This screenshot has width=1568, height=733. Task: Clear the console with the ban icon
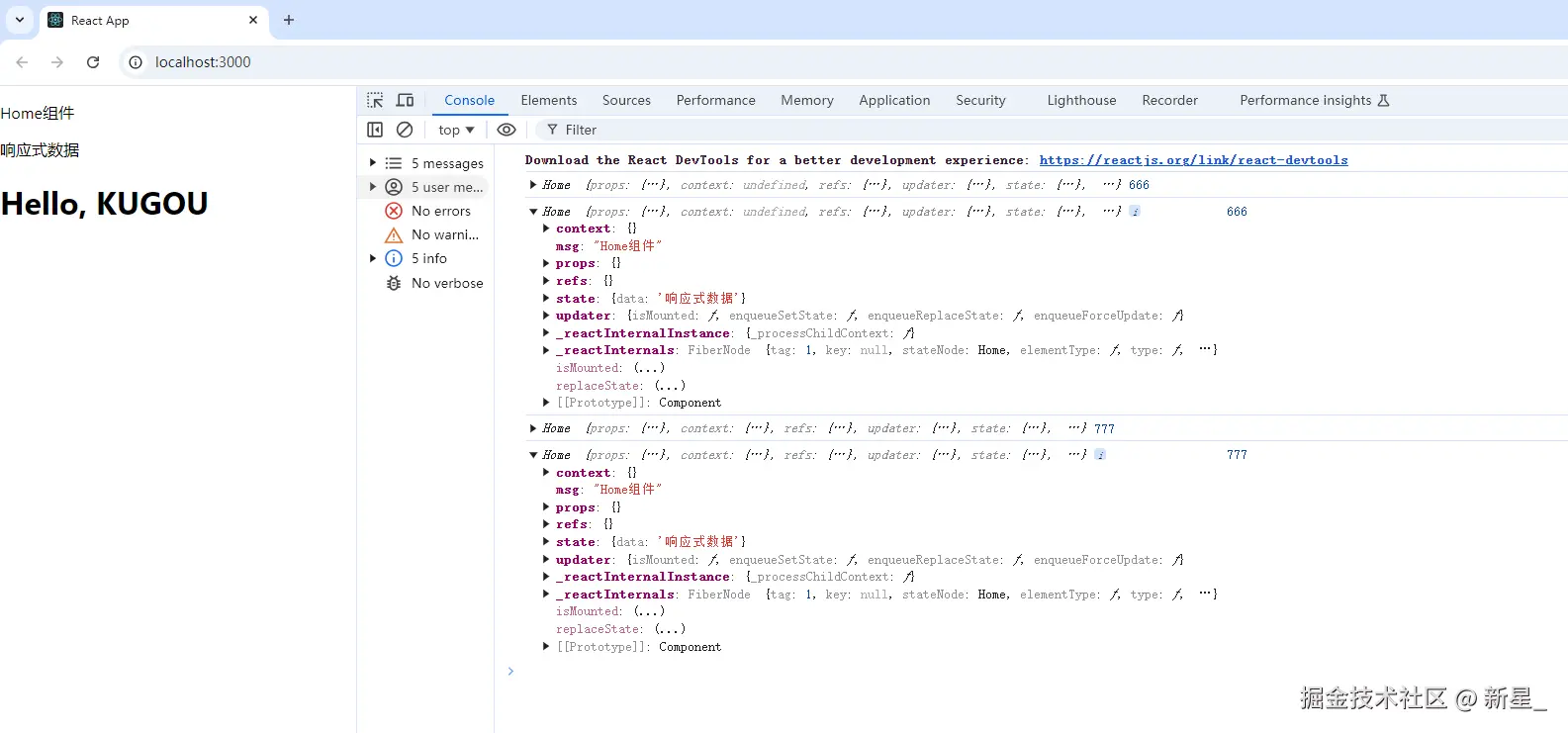pos(405,130)
